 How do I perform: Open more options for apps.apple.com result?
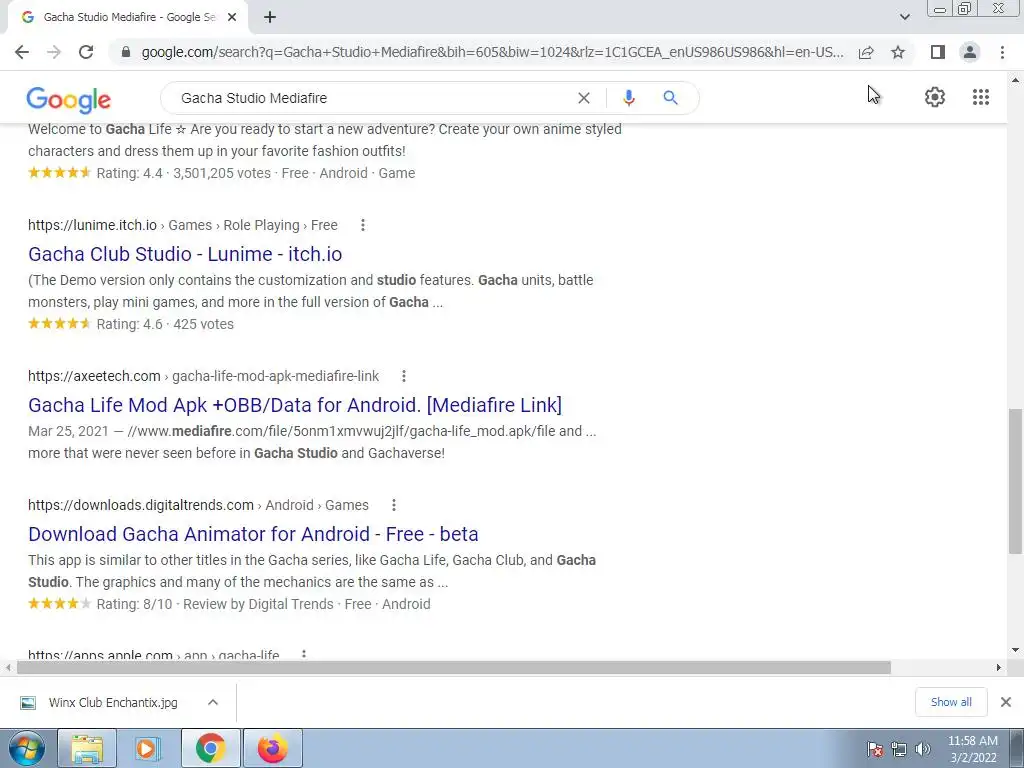[304, 654]
